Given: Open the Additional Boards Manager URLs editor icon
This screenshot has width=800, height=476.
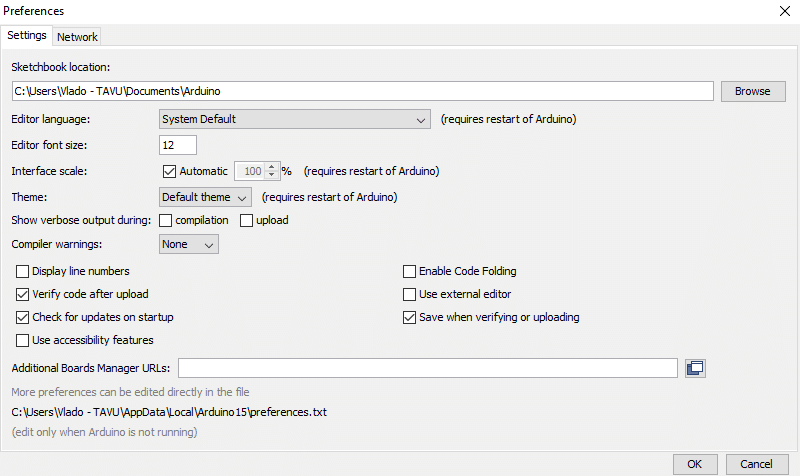Looking at the screenshot, I should (695, 368).
